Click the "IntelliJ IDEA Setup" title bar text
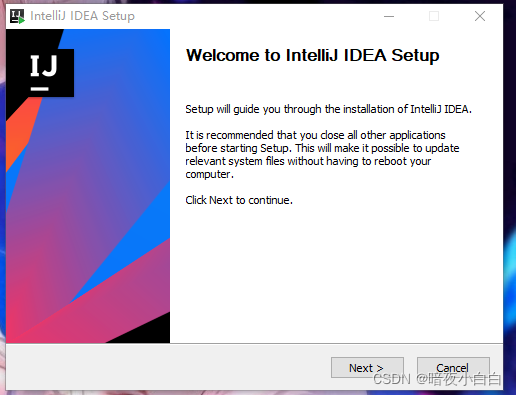516x395 pixels. click(82, 16)
